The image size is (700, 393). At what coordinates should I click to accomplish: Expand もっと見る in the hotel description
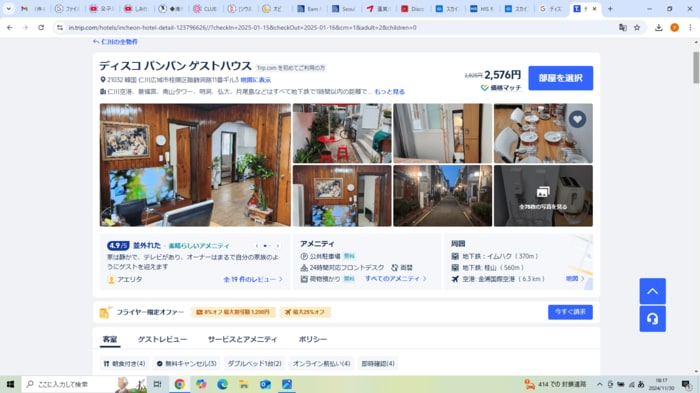click(x=389, y=92)
